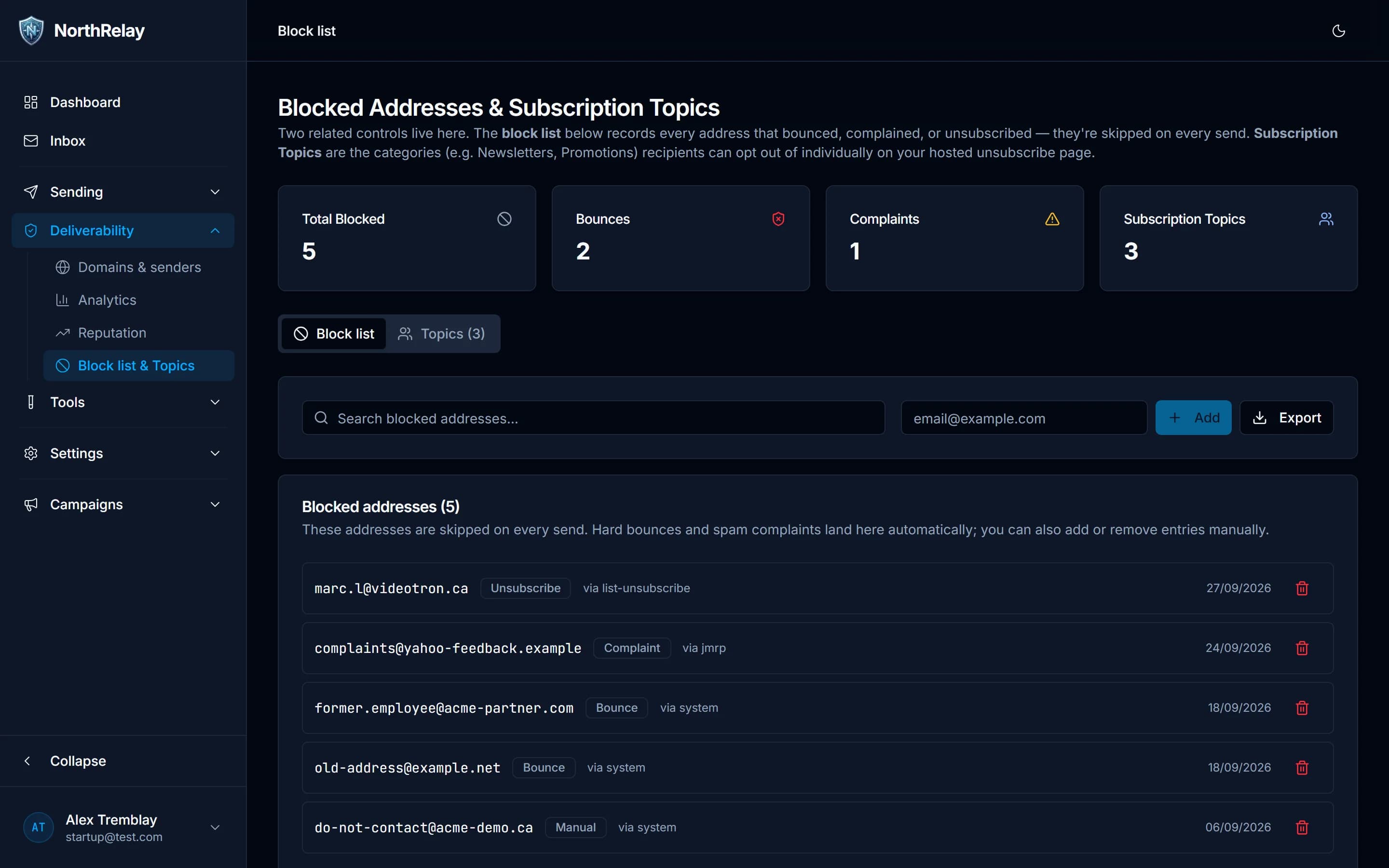Expand the Campaigns section
The width and height of the screenshot is (1389, 868).
[123, 504]
